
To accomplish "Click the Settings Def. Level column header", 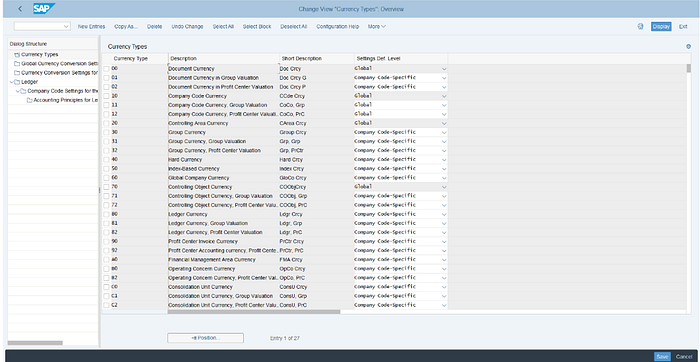I will [401, 58].
